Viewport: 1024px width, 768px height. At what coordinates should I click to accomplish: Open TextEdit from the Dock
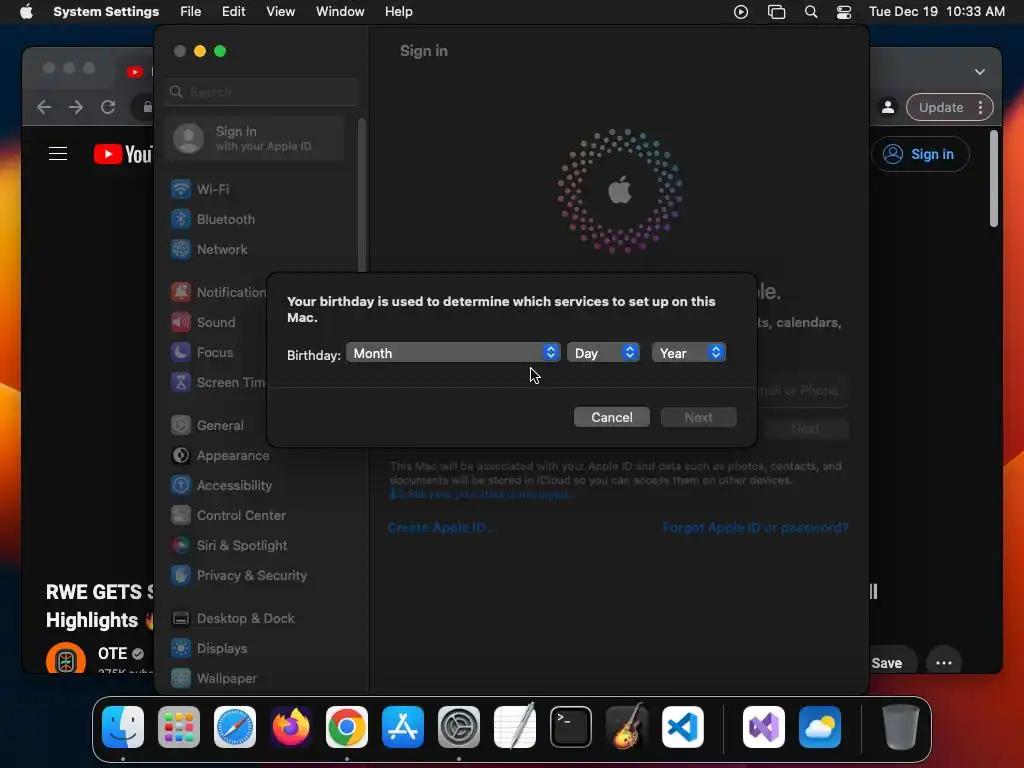coord(515,727)
